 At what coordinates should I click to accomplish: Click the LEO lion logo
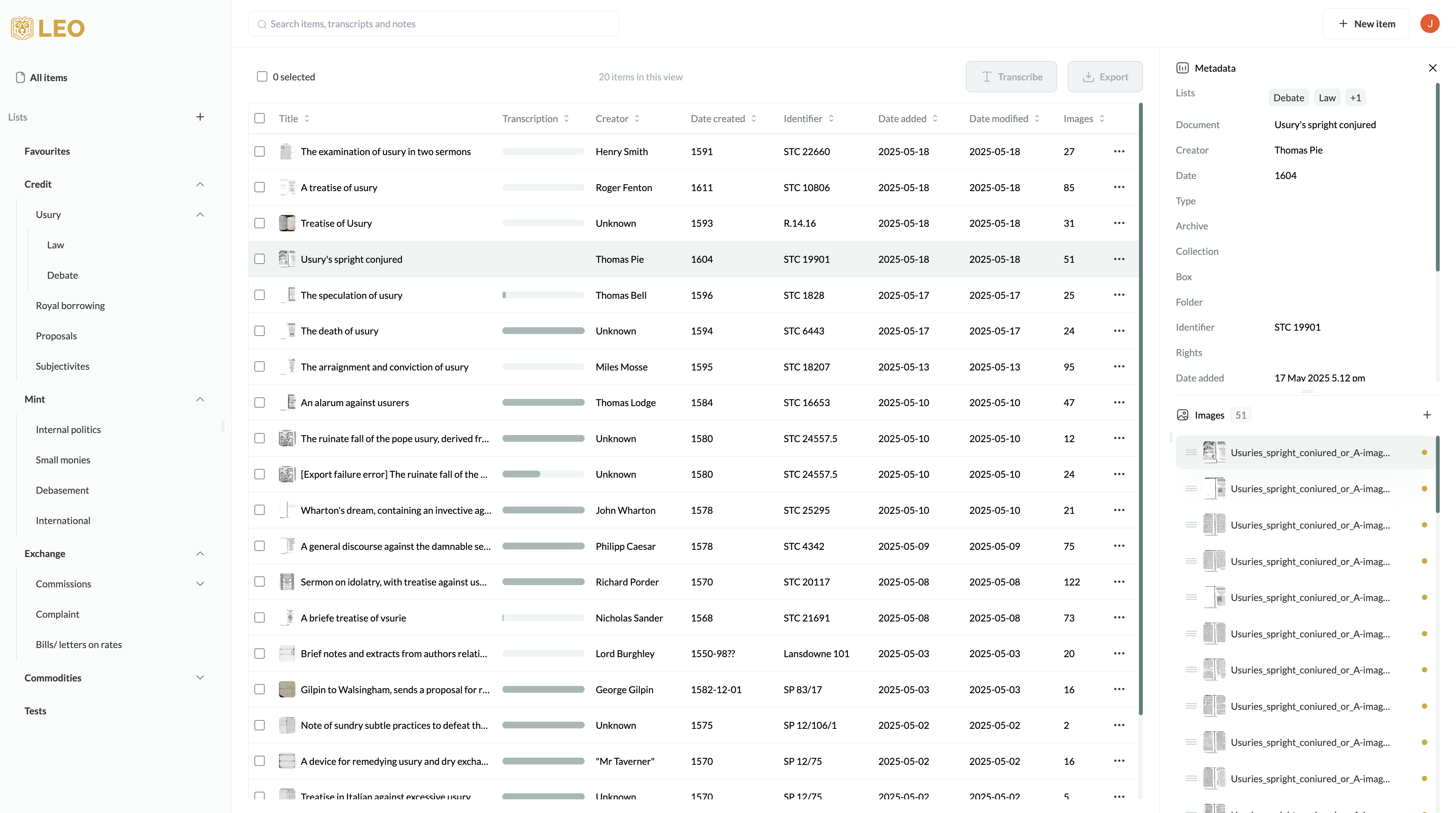point(23,28)
